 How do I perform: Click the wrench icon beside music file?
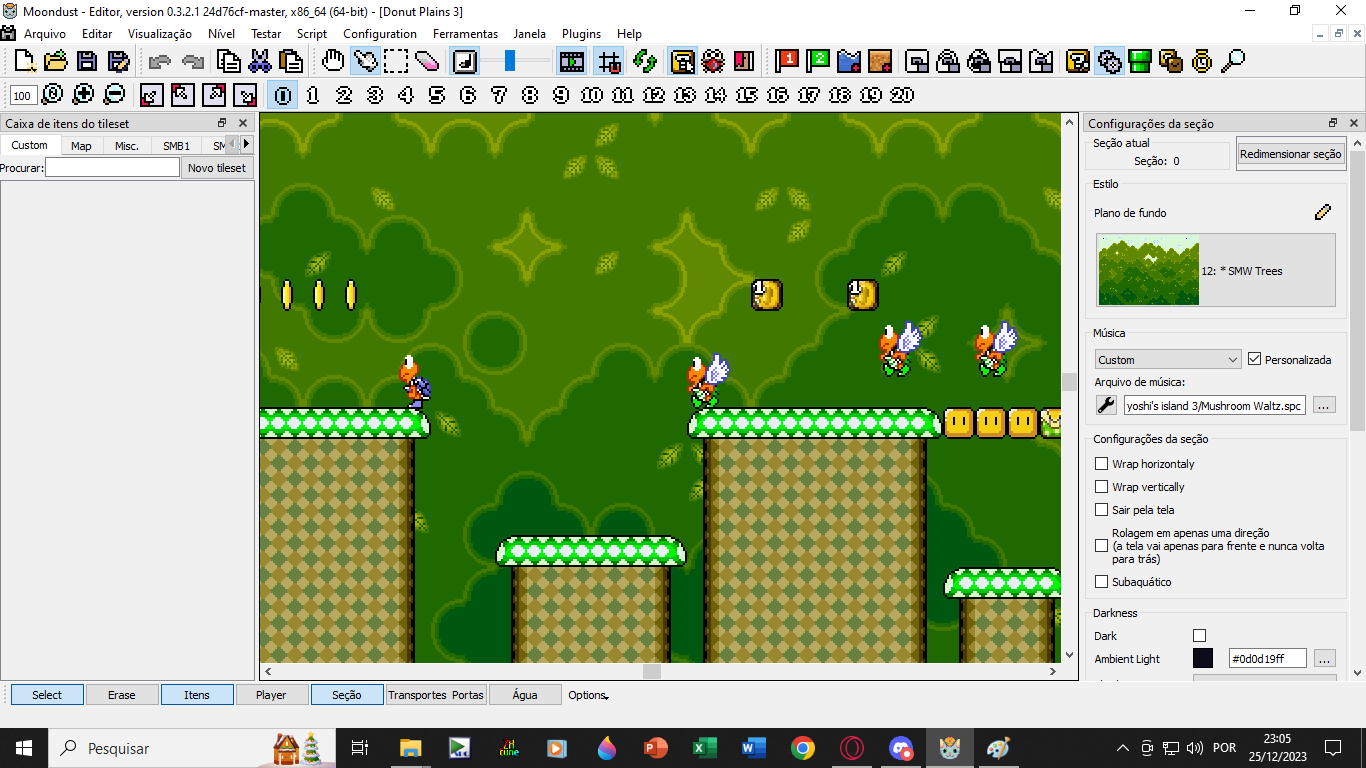[x=1107, y=405]
